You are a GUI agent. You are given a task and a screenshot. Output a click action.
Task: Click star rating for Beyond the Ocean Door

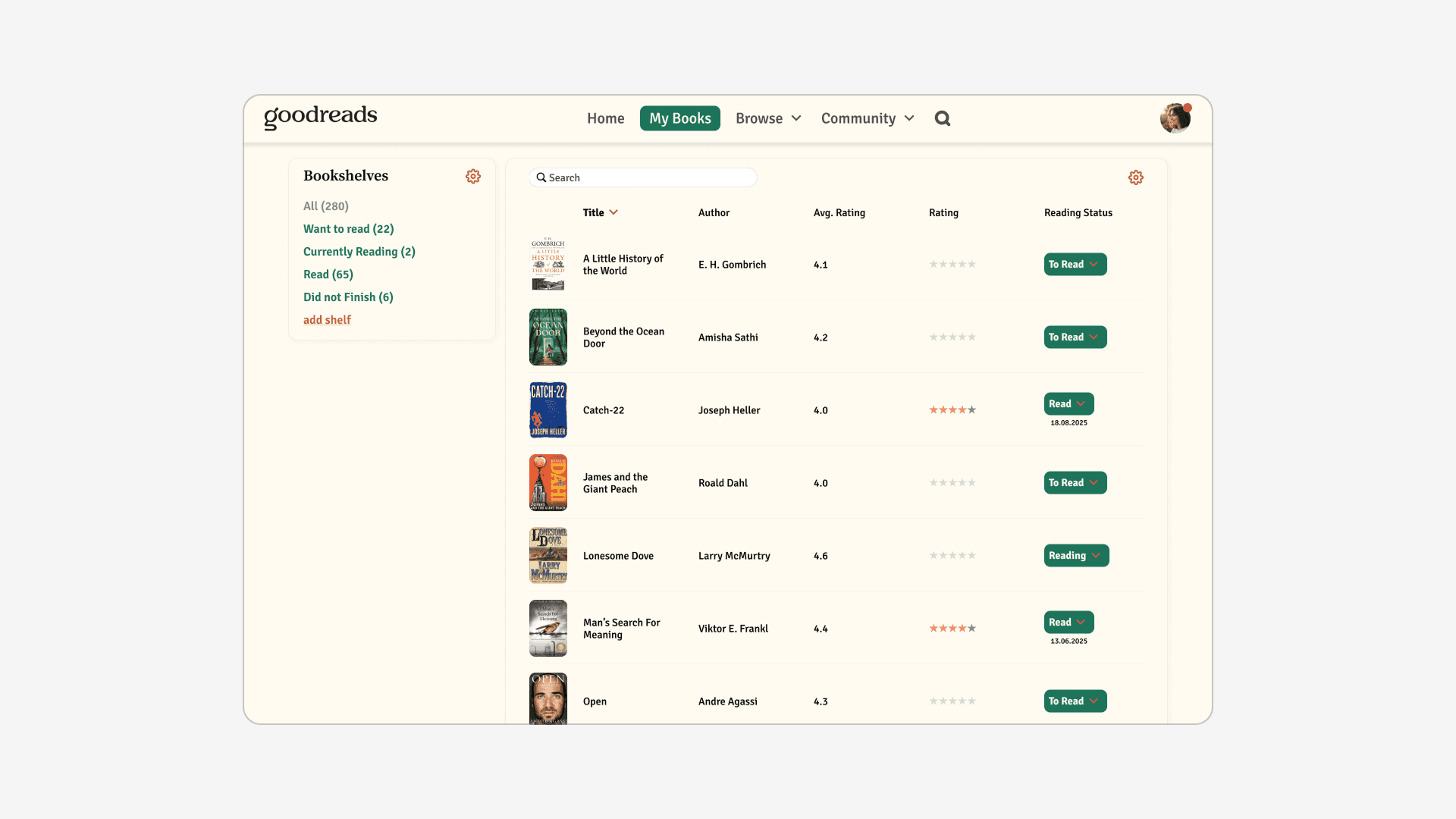952,337
